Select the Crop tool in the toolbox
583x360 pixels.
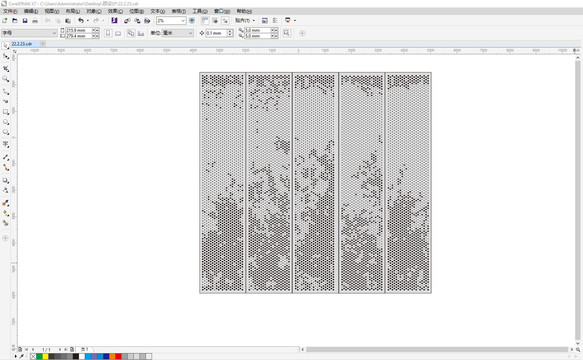6,69
